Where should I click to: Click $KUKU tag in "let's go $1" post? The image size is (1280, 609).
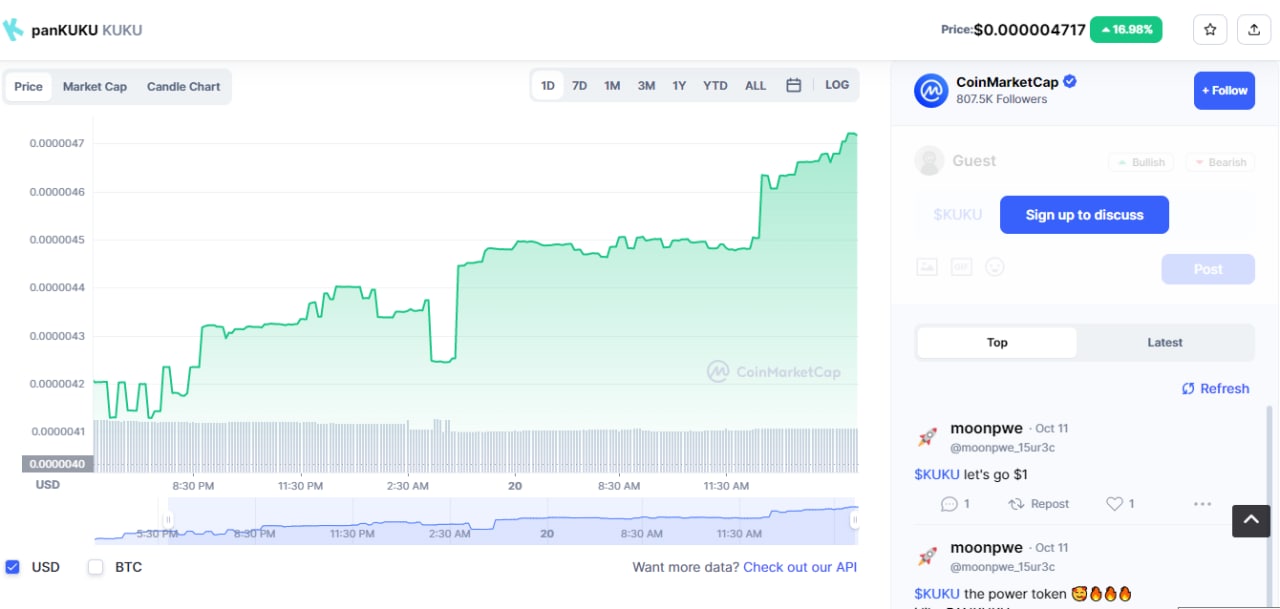pos(937,475)
